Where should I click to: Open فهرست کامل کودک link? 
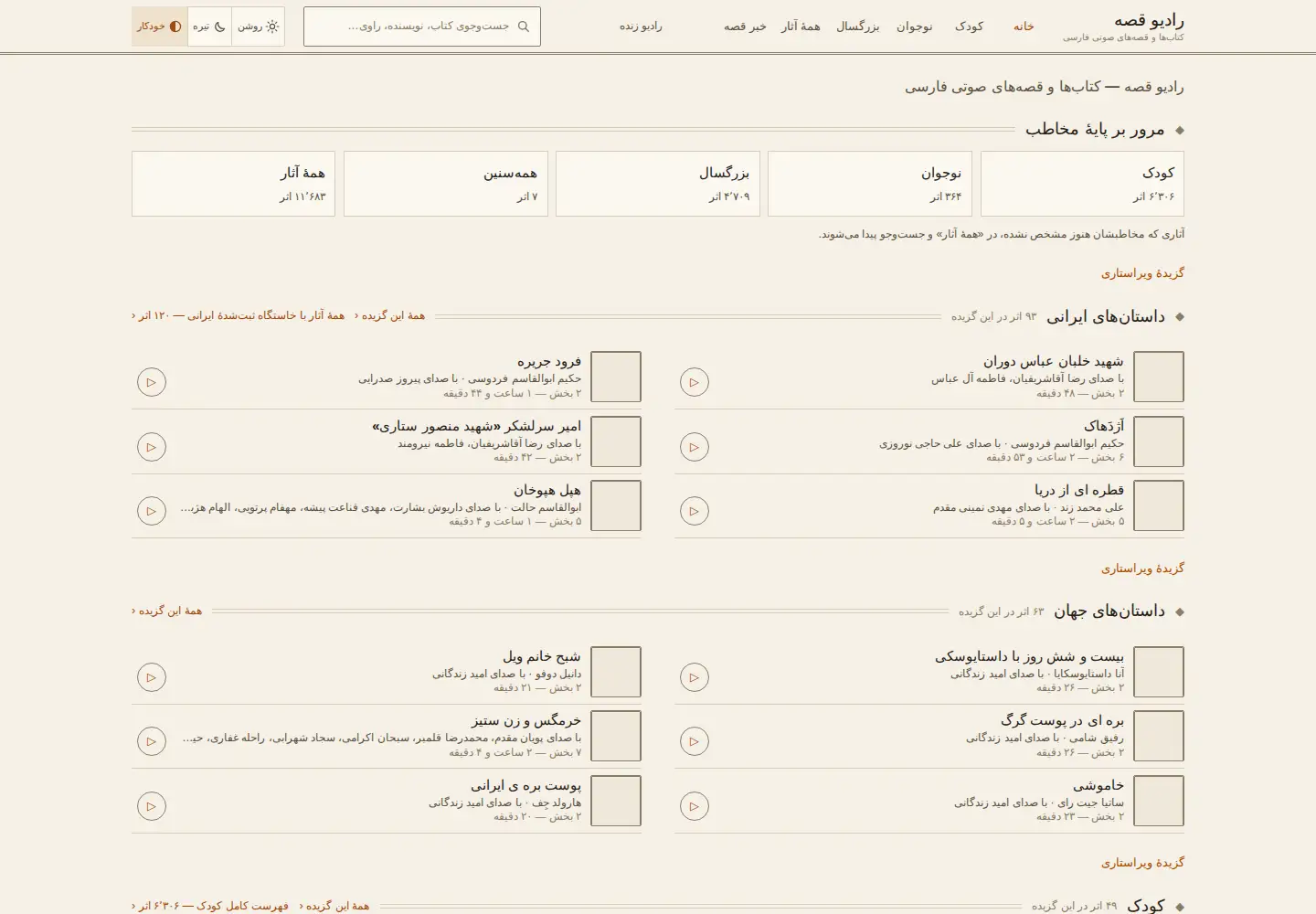pos(210,906)
